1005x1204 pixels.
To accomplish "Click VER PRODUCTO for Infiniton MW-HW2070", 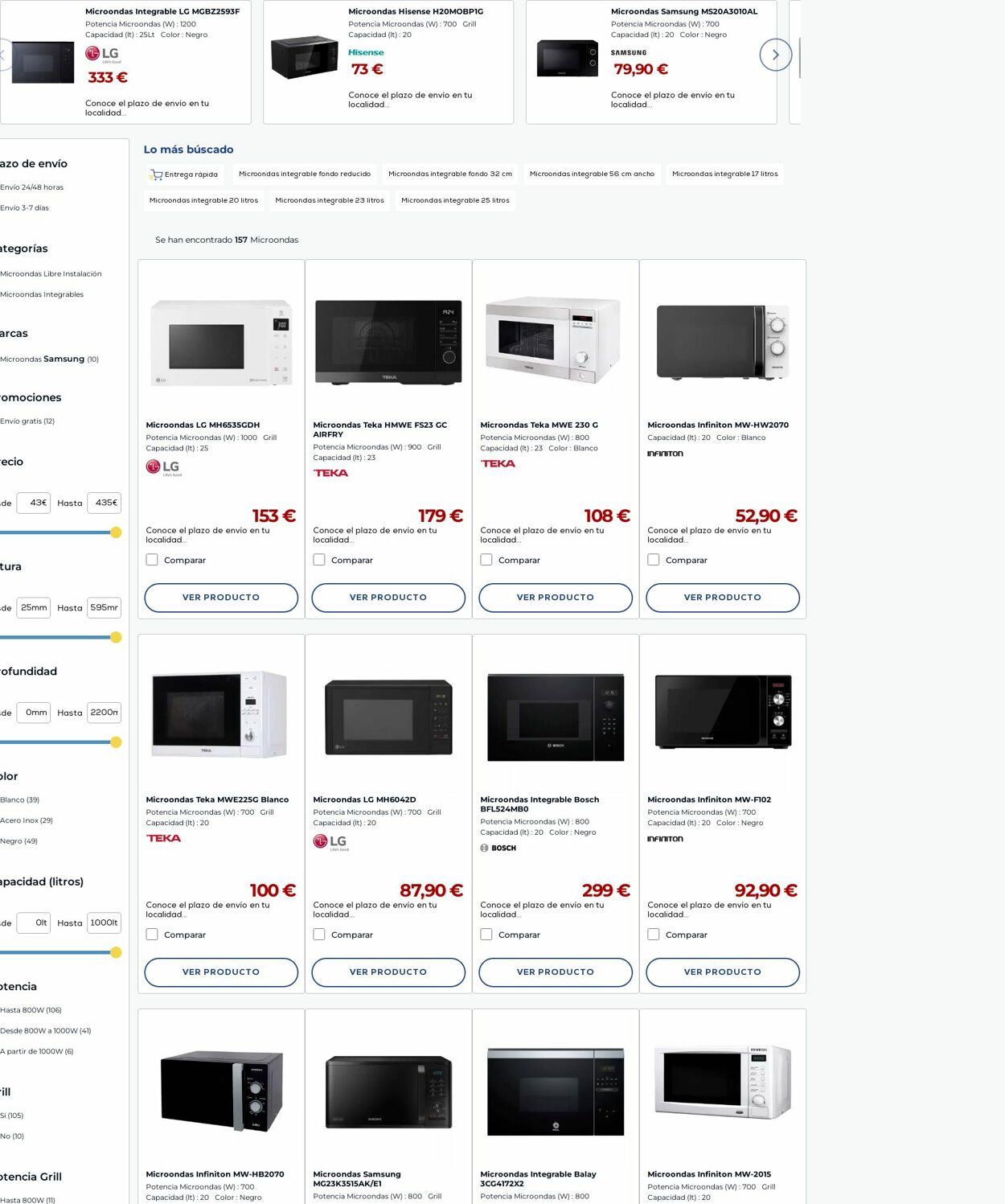I will coord(723,598).
